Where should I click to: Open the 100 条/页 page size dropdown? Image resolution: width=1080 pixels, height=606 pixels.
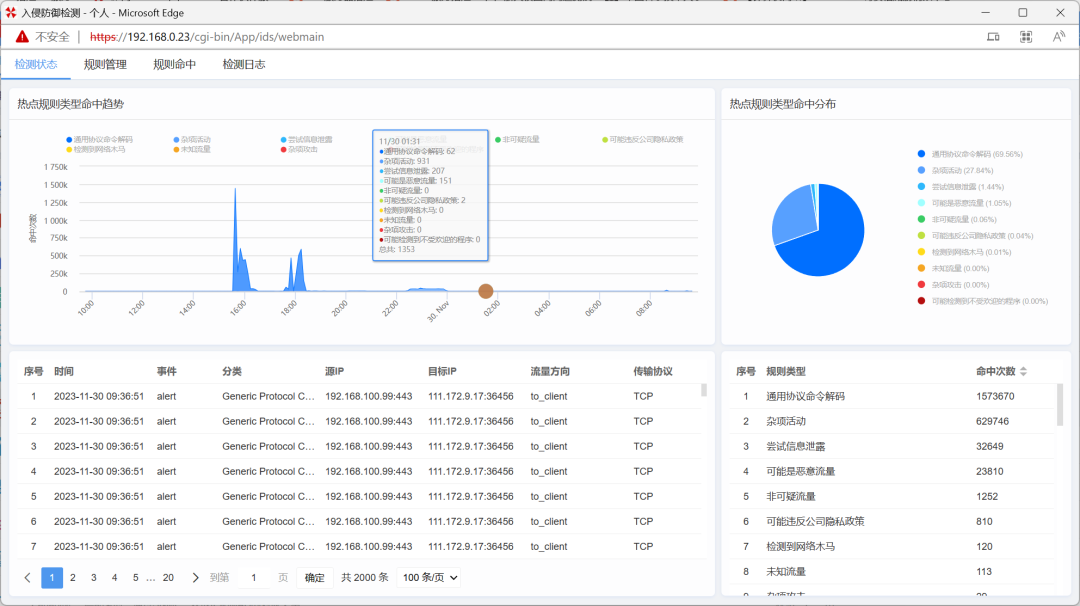429,578
